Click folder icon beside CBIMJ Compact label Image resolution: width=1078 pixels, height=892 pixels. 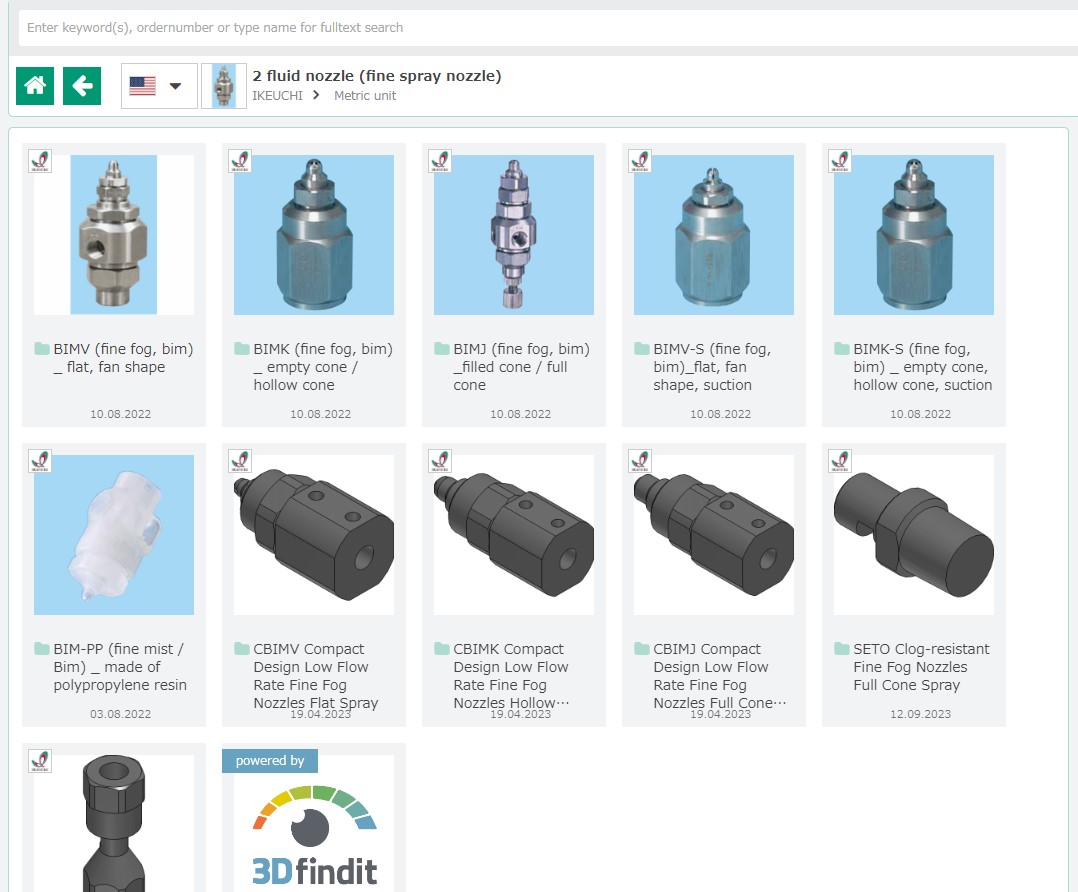click(642, 649)
